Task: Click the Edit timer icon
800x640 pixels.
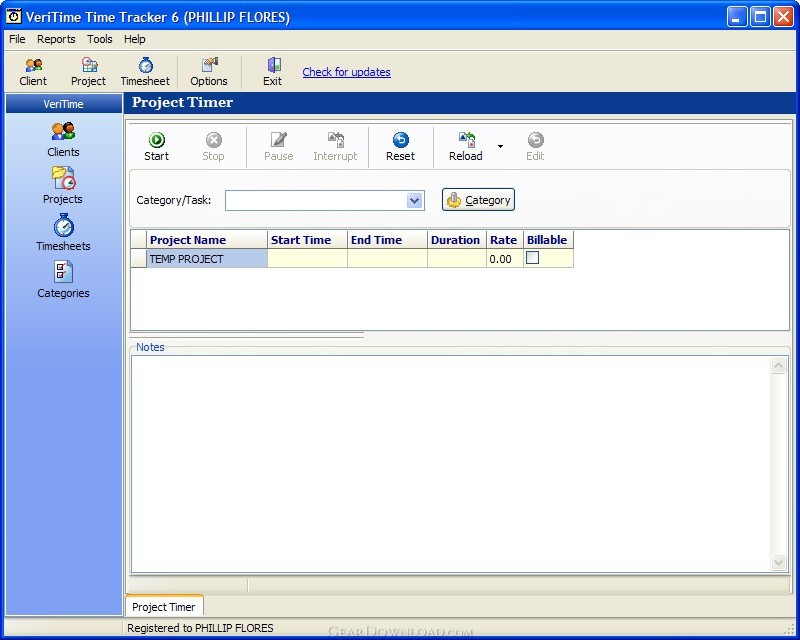Action: coord(535,146)
